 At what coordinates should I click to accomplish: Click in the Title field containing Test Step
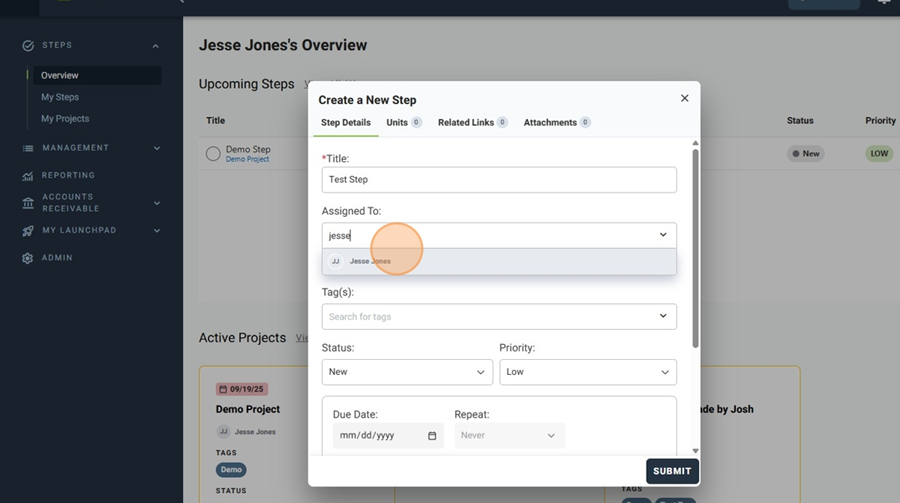tap(499, 180)
